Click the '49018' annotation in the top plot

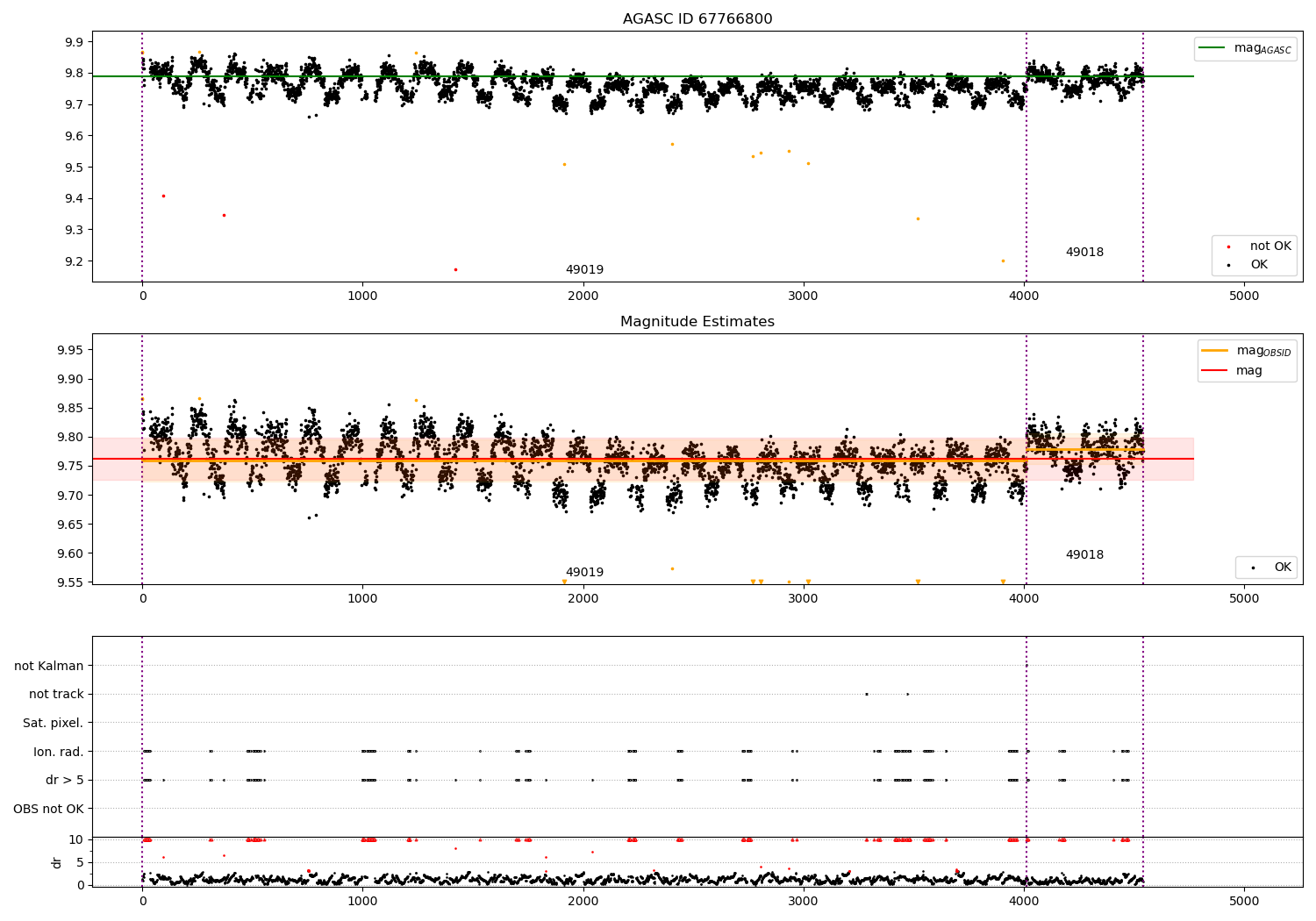[1084, 253]
